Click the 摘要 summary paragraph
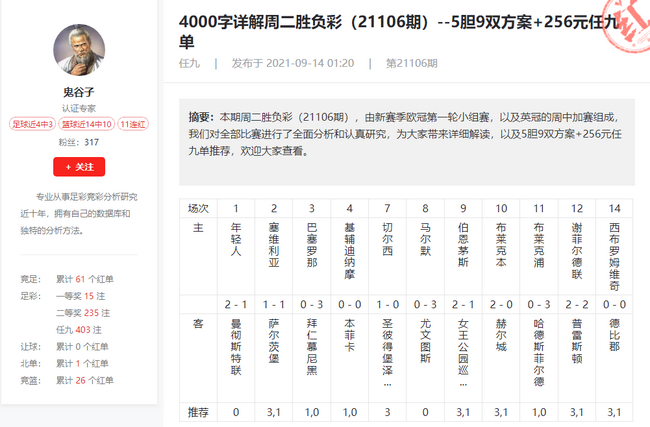 (x=407, y=134)
